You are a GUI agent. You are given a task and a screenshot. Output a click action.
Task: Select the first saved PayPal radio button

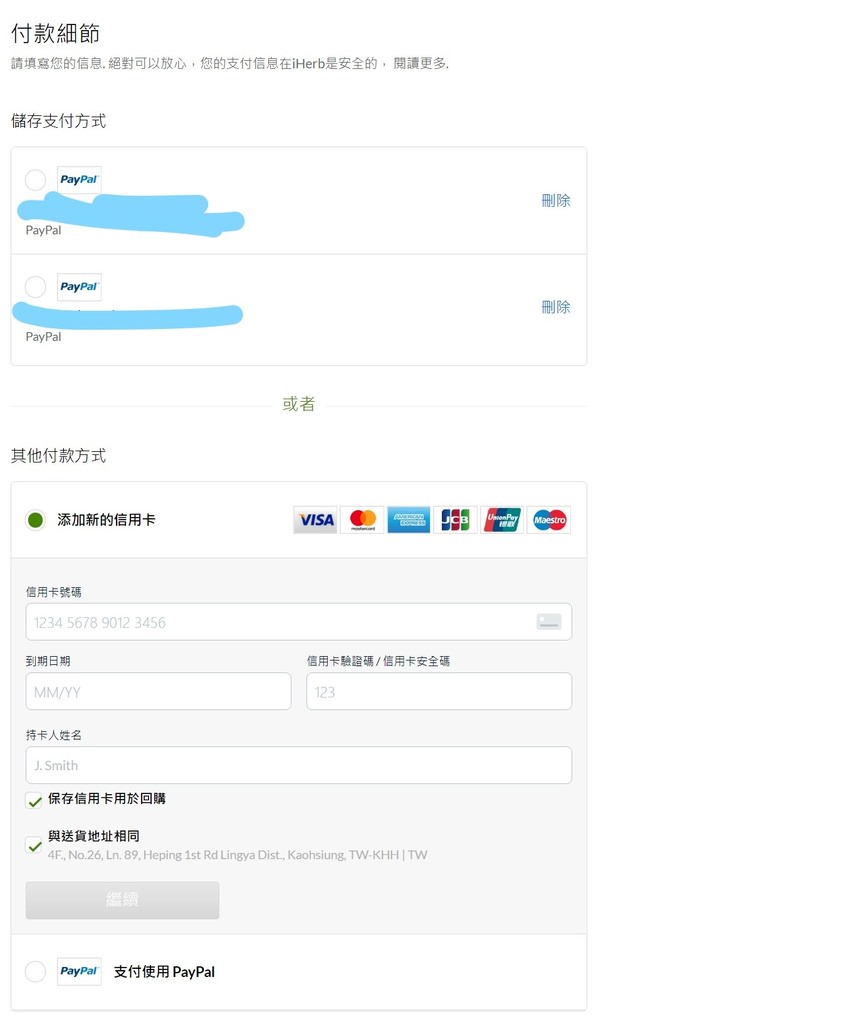(35, 180)
